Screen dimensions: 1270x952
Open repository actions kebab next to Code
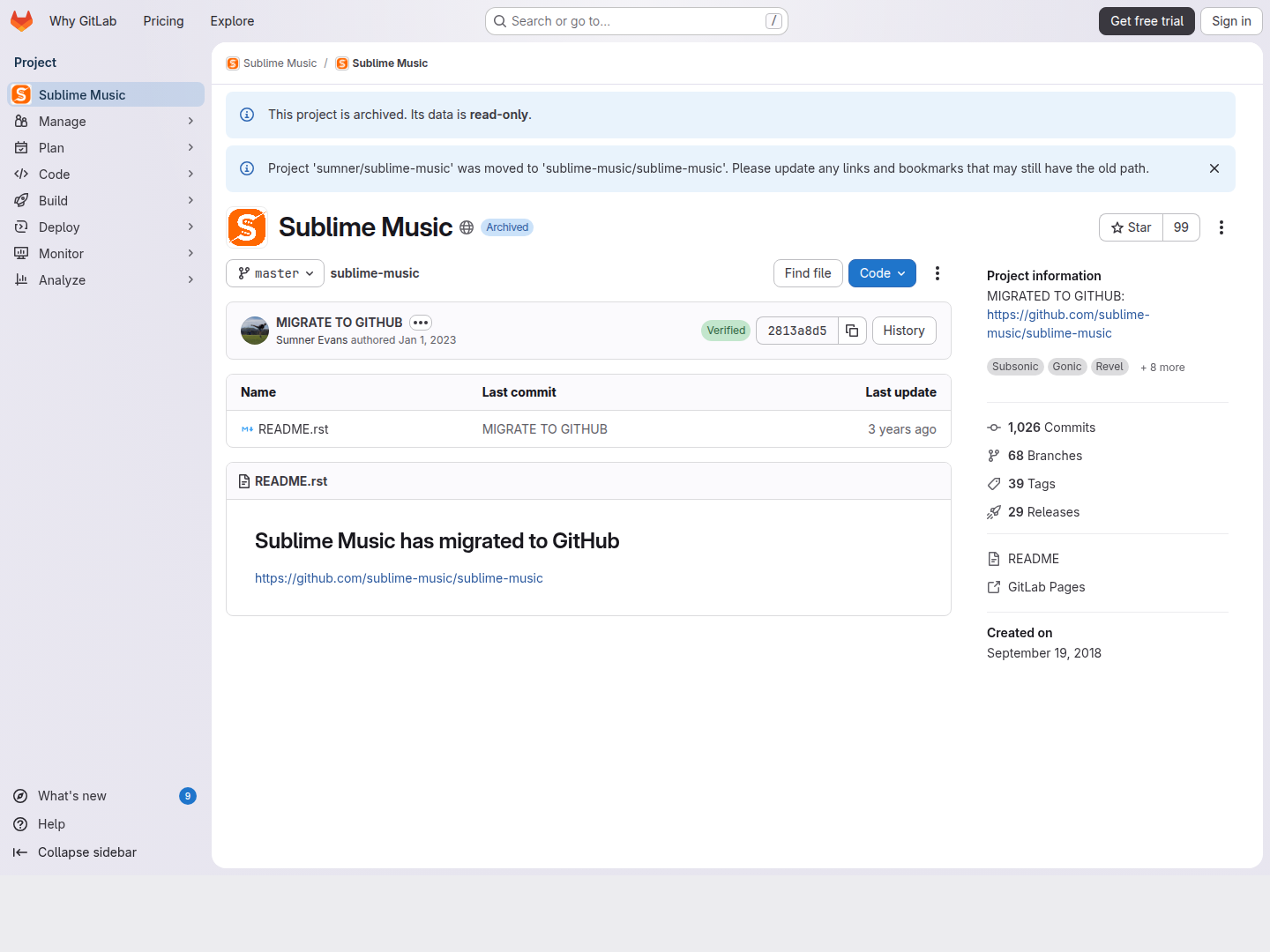[x=938, y=273]
